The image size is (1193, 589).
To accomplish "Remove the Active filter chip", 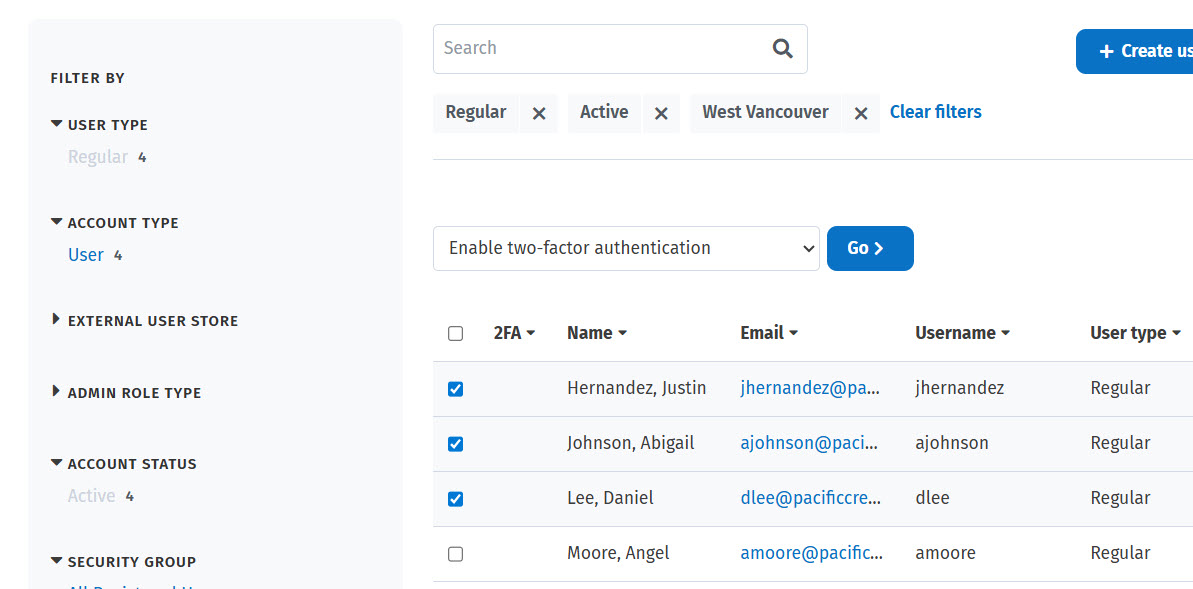I will click(661, 113).
